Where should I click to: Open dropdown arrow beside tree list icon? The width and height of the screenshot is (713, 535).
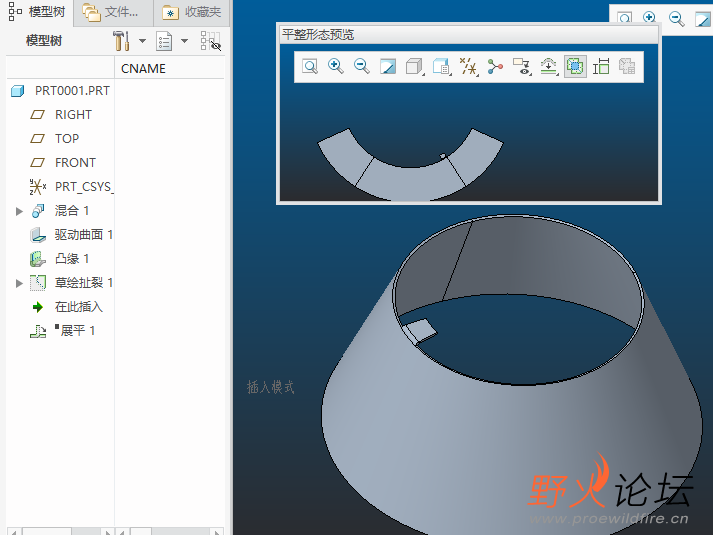(x=184, y=41)
